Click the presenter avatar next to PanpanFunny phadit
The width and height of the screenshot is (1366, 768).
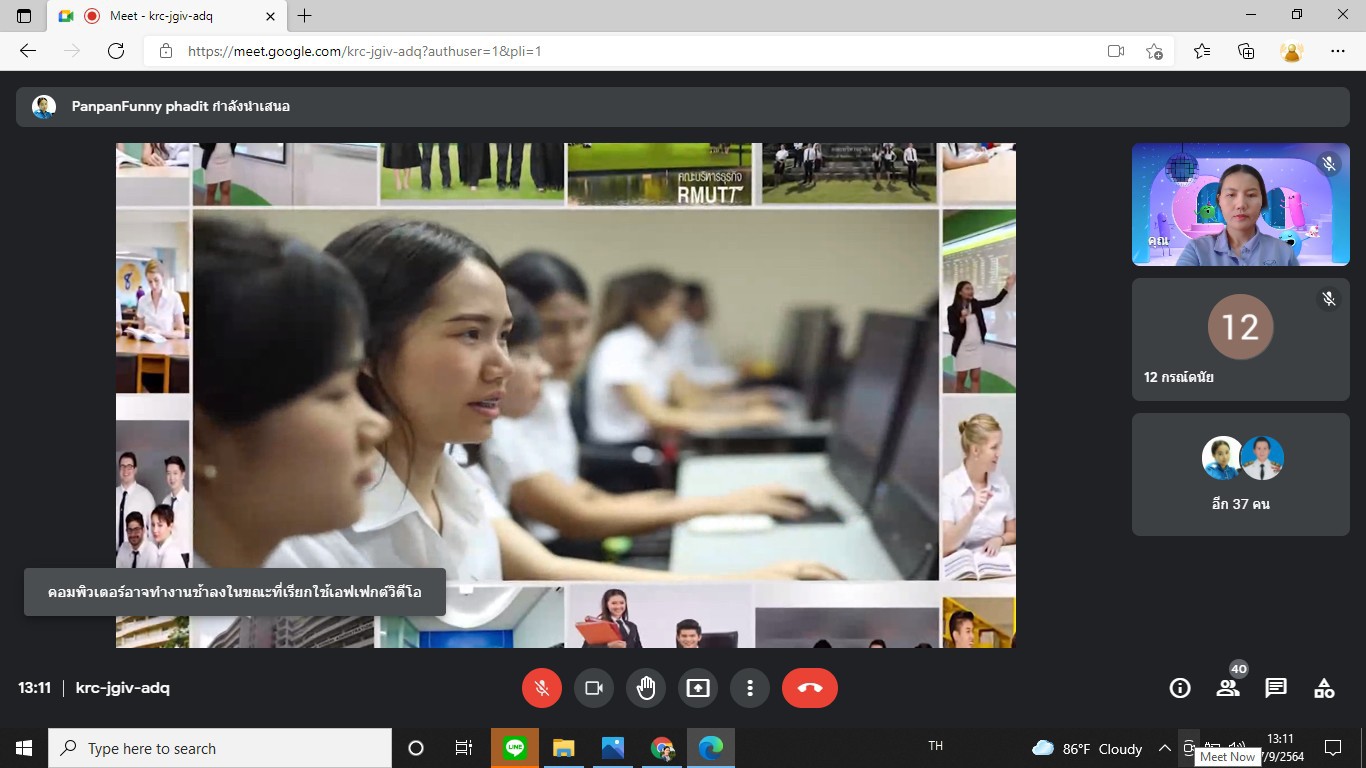44,107
